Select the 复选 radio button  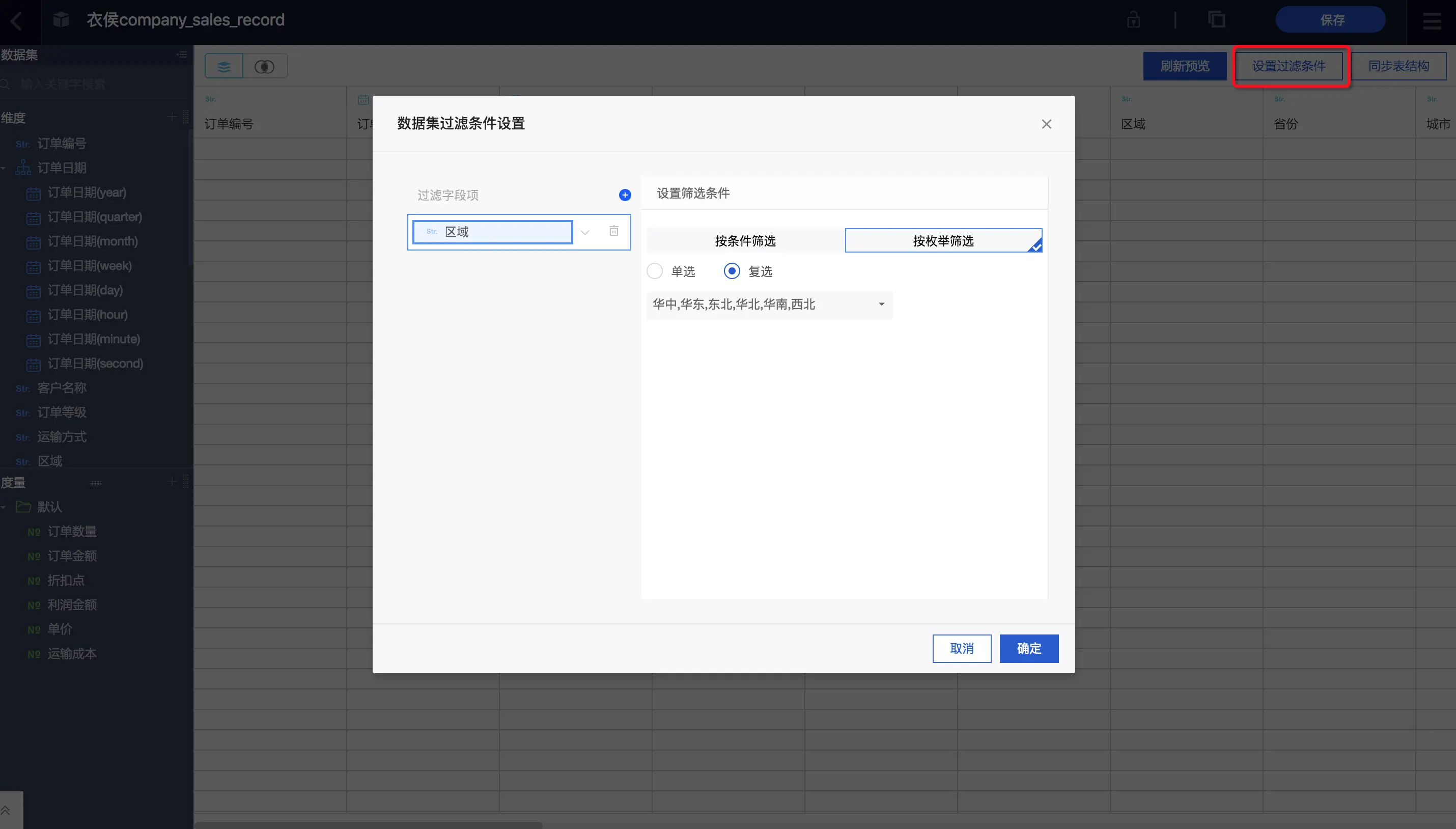point(732,271)
